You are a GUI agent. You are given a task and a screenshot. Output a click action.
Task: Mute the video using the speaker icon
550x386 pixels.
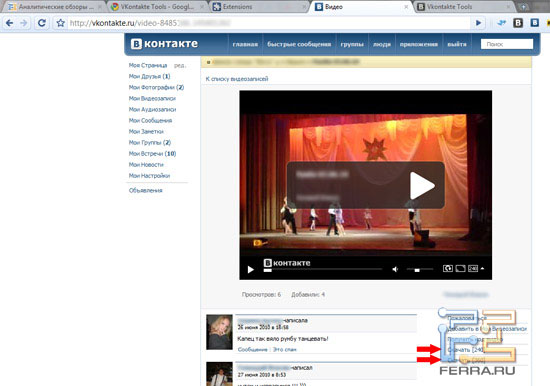pos(395,269)
